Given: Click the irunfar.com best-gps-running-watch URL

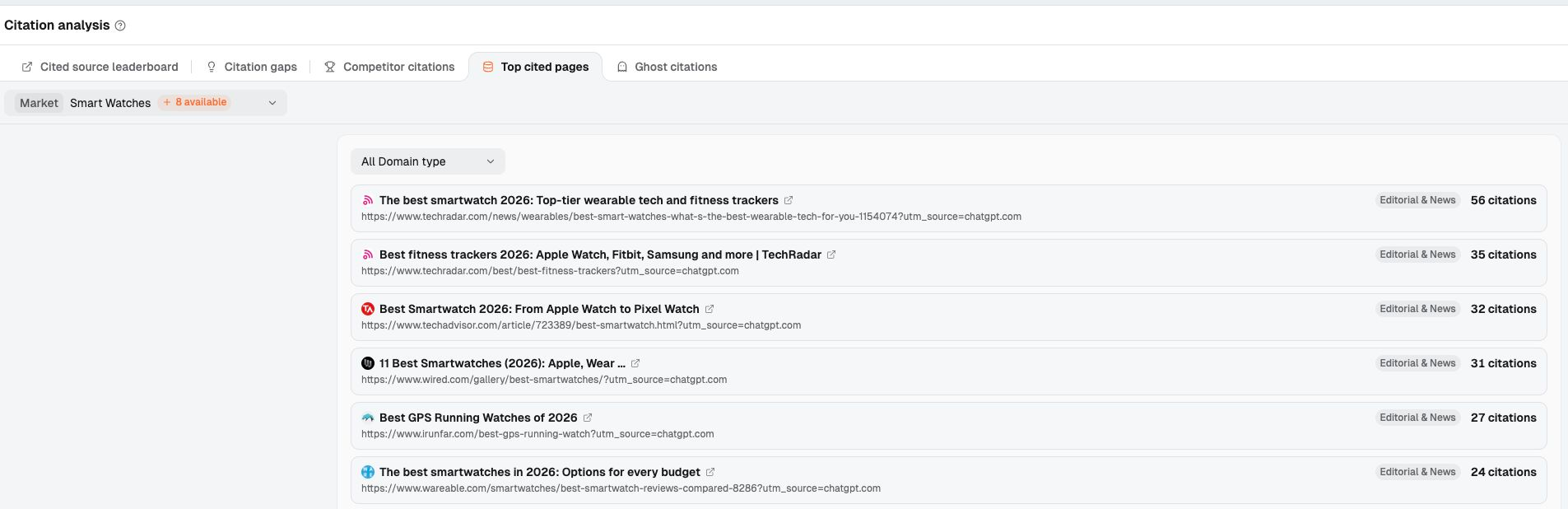Looking at the screenshot, I should click(x=537, y=434).
